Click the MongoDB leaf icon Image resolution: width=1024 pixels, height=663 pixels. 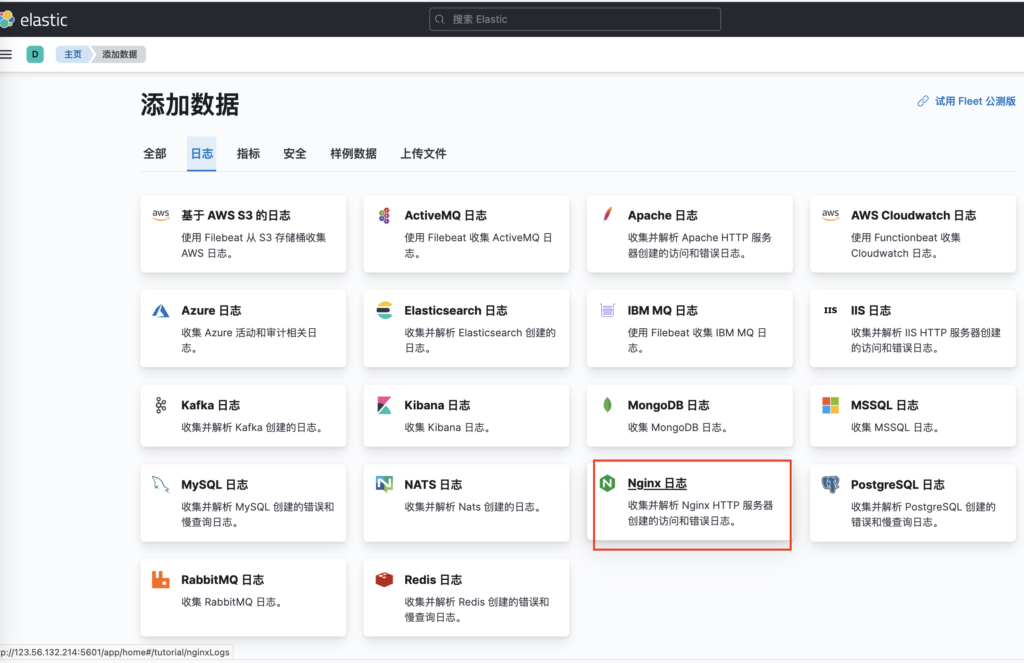pos(607,405)
